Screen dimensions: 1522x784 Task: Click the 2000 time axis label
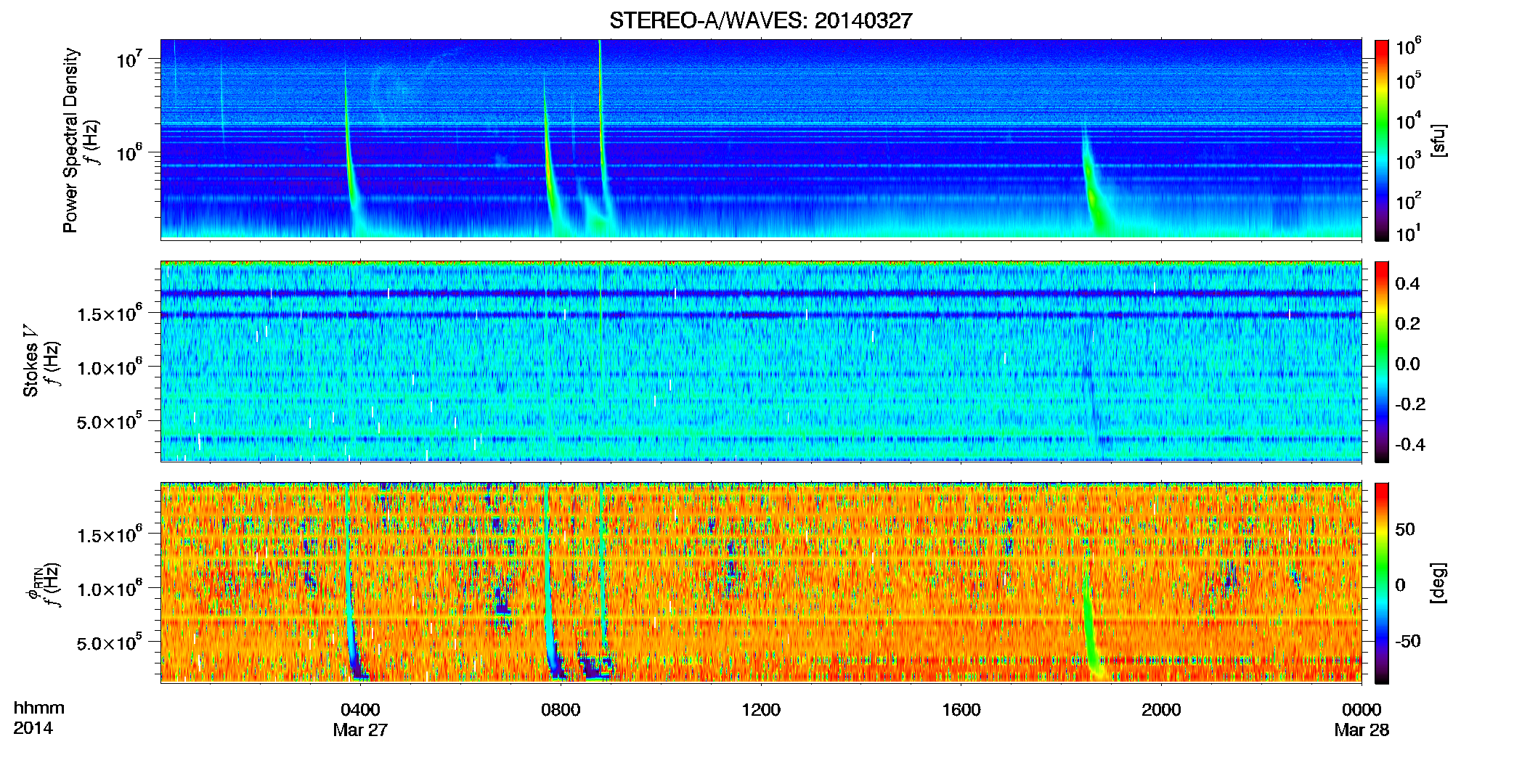tap(1161, 709)
